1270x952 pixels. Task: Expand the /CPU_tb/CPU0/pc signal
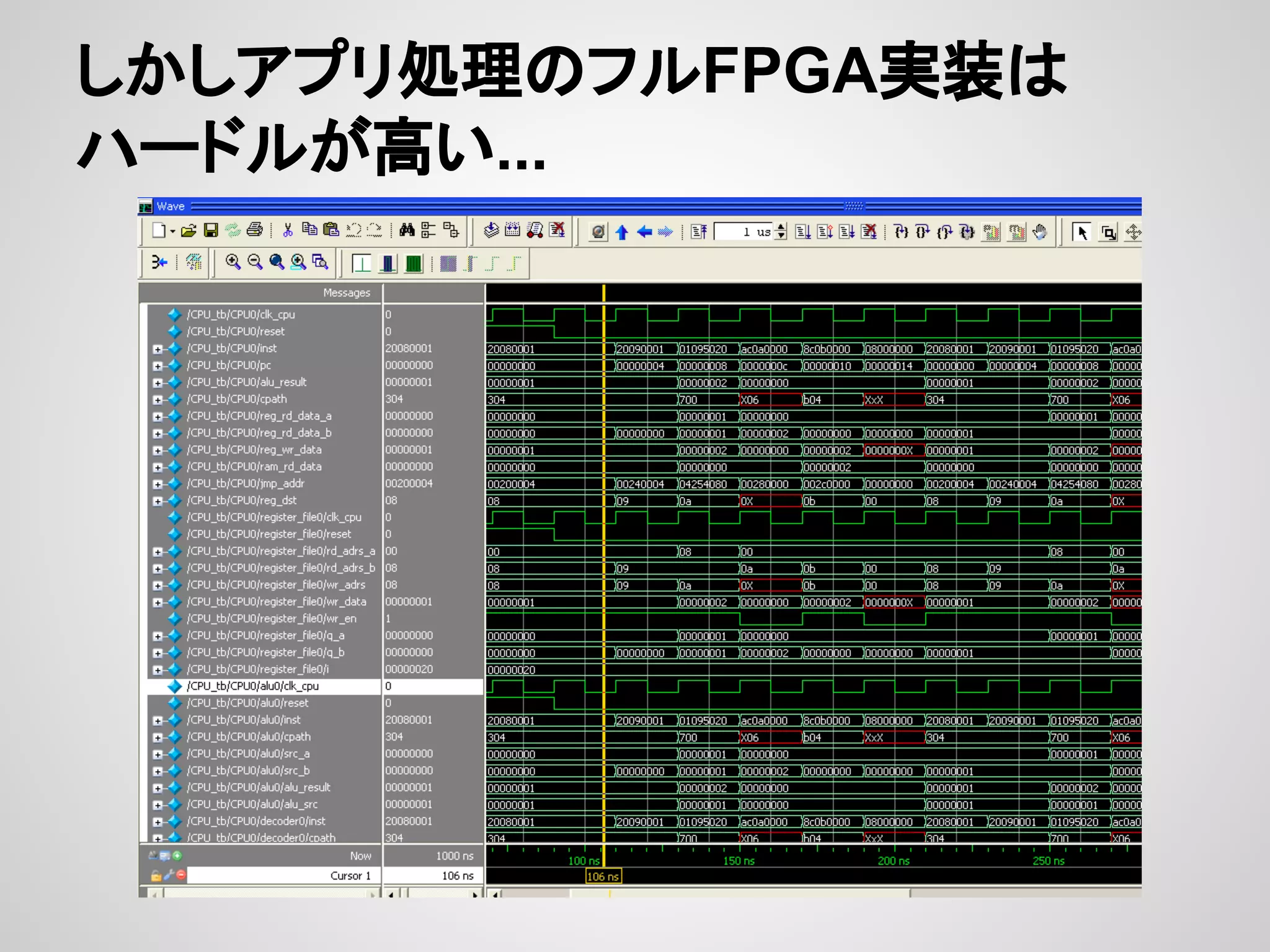[x=158, y=366]
